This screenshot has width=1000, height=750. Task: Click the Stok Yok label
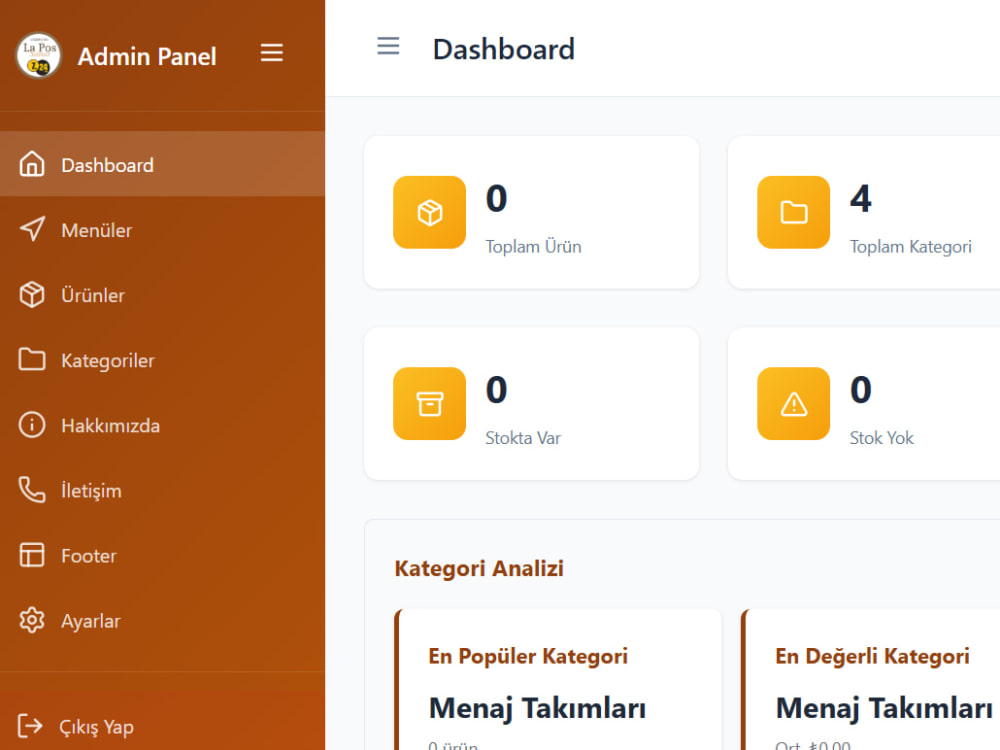coord(881,438)
